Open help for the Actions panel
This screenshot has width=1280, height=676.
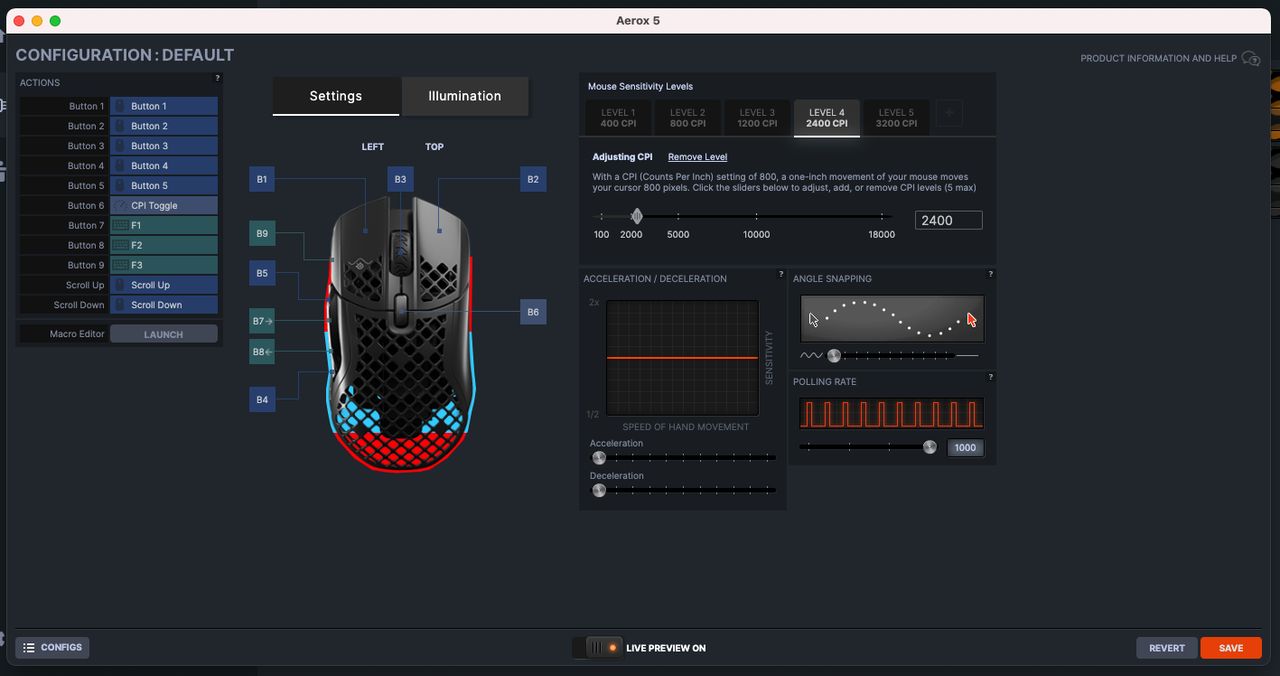coord(217,78)
